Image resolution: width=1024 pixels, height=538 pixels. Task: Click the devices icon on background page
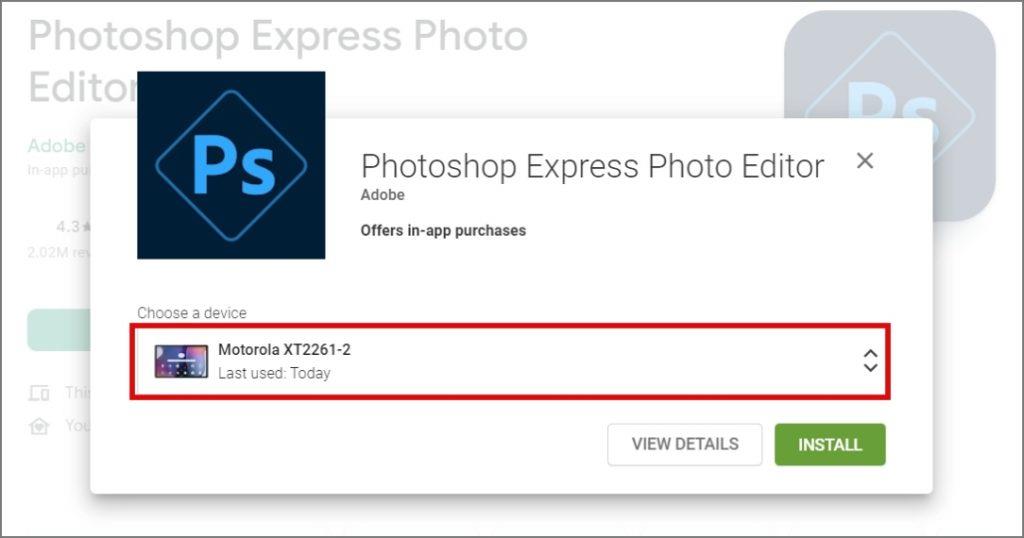click(x=39, y=393)
